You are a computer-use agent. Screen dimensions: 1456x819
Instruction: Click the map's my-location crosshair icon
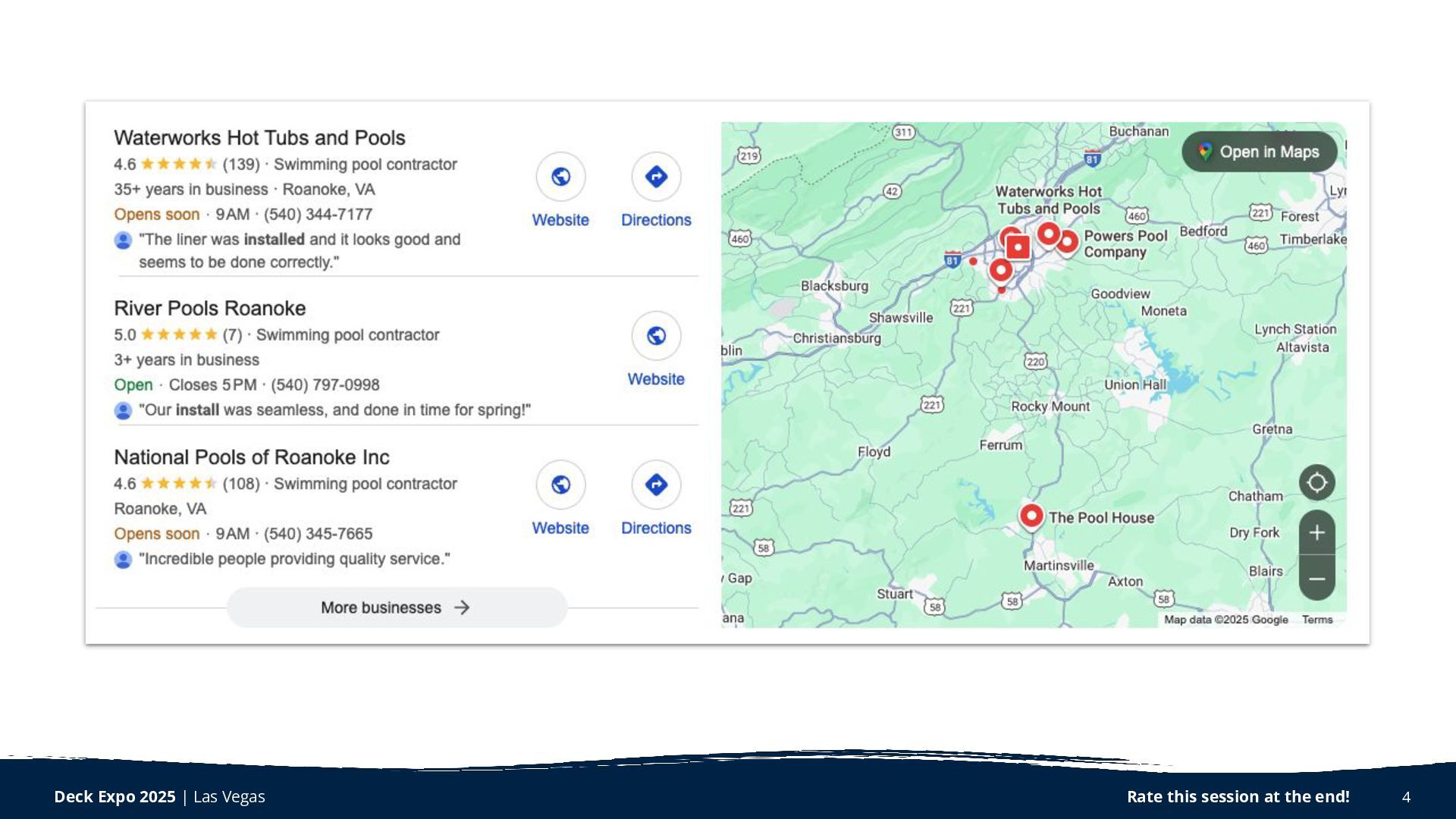point(1316,482)
